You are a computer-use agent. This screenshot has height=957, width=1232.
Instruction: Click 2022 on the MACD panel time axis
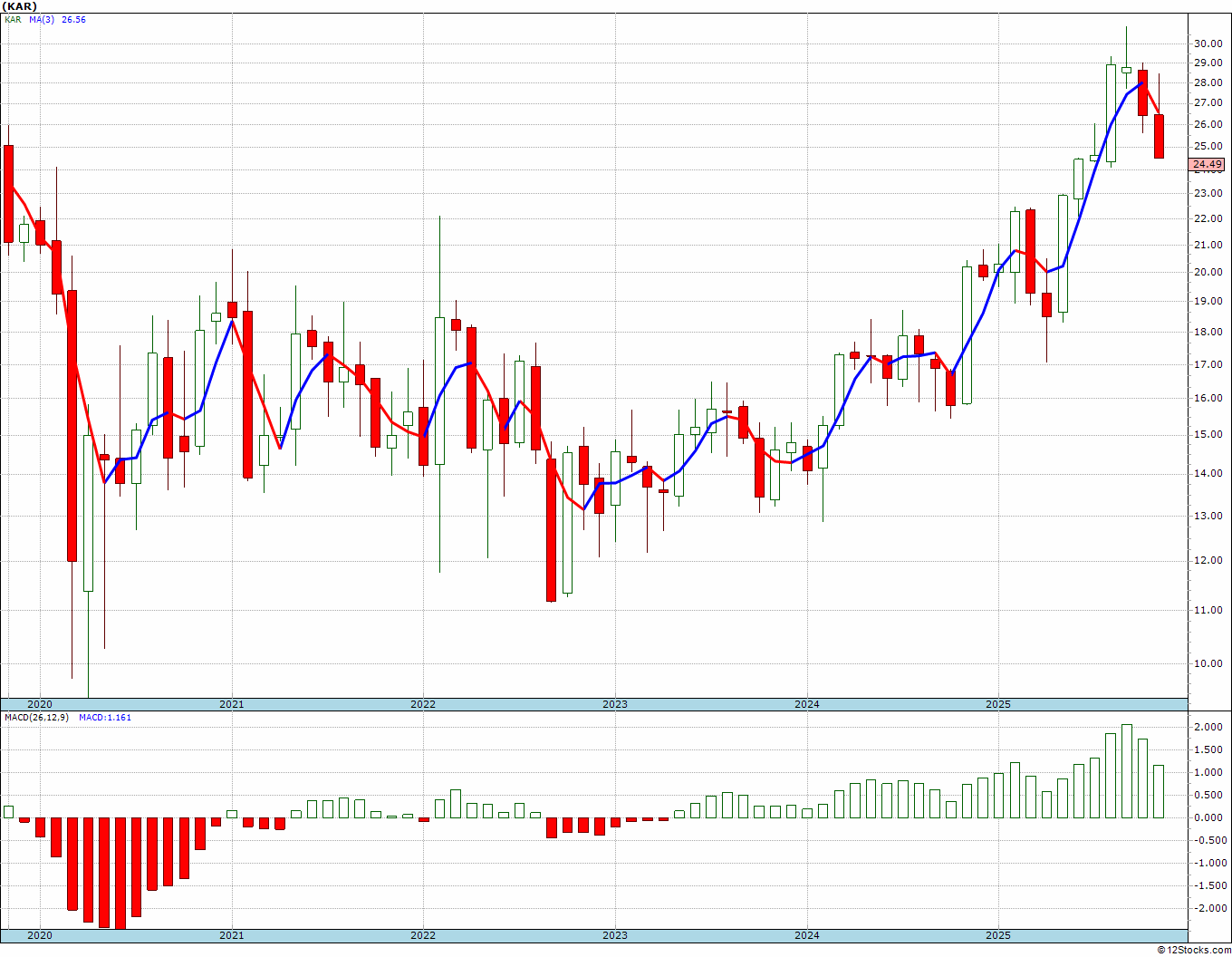pyautogui.click(x=423, y=935)
